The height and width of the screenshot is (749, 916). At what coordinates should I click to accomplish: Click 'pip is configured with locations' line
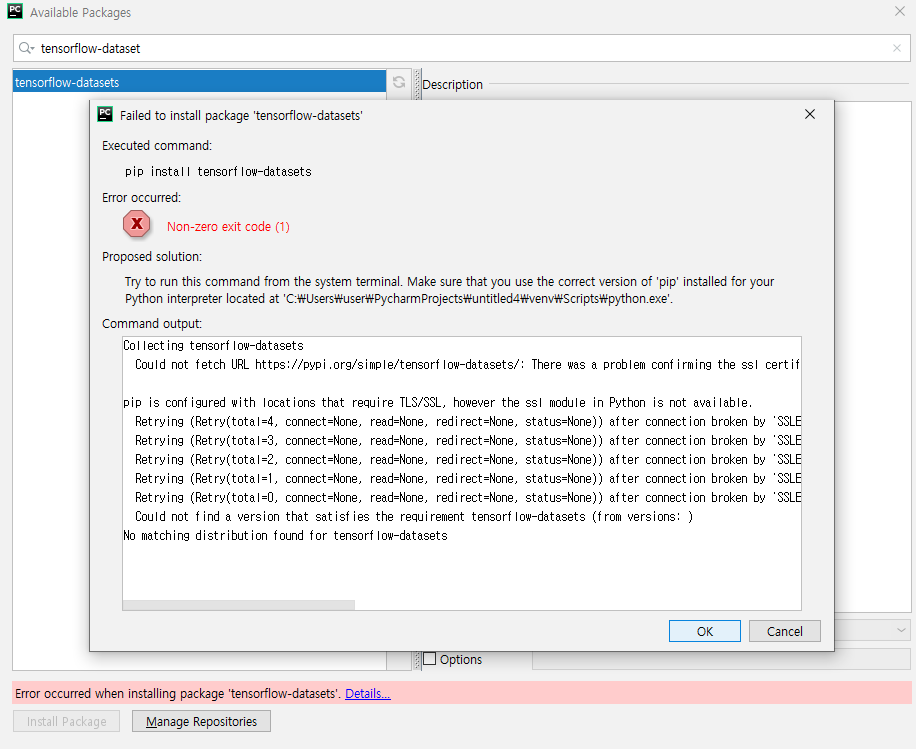pyautogui.click(x=438, y=403)
